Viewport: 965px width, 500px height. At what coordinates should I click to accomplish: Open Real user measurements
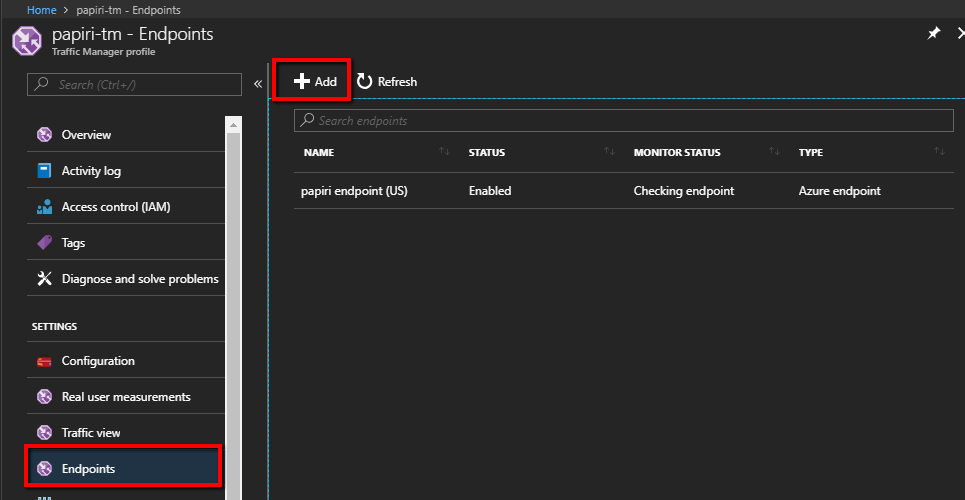click(x=126, y=397)
